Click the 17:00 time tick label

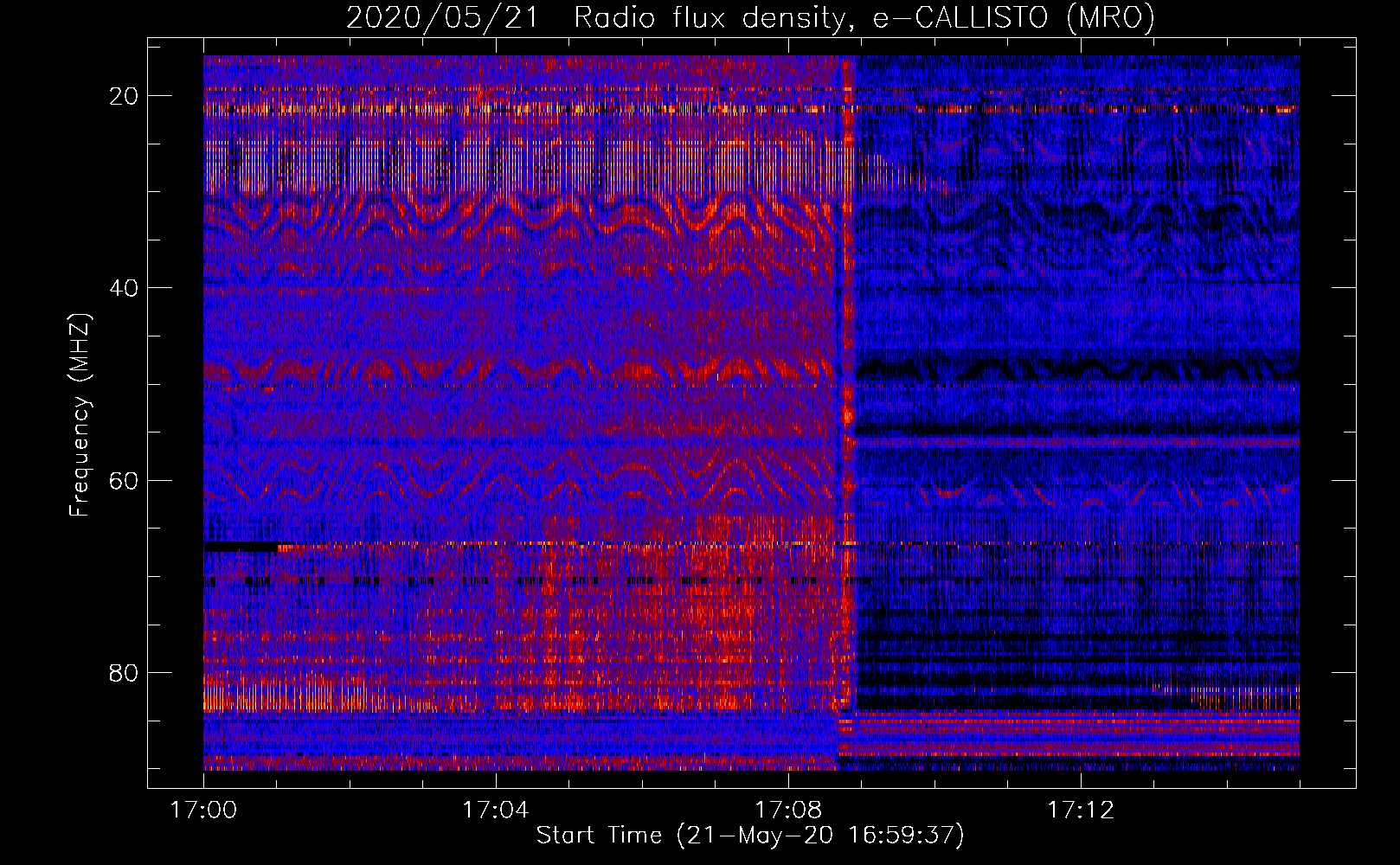[204, 810]
